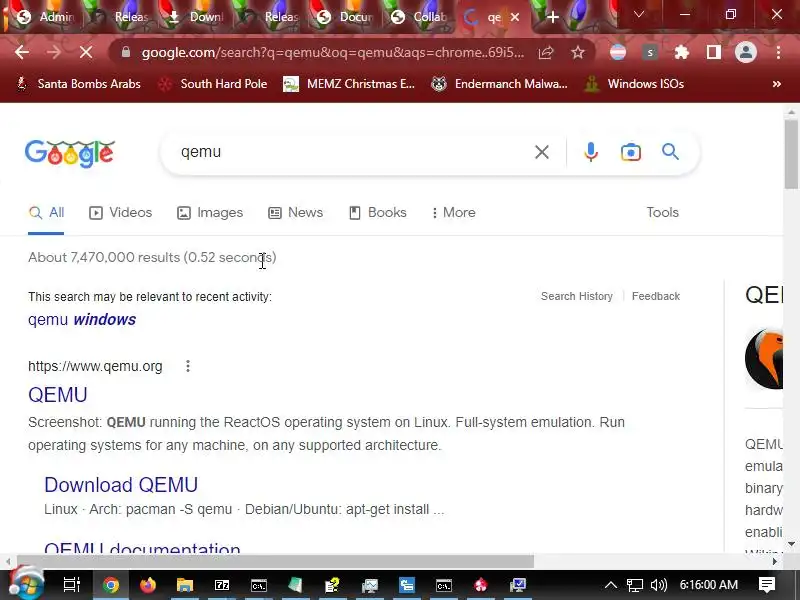Click the Feedback link
800x600 pixels.
pyautogui.click(x=656, y=296)
